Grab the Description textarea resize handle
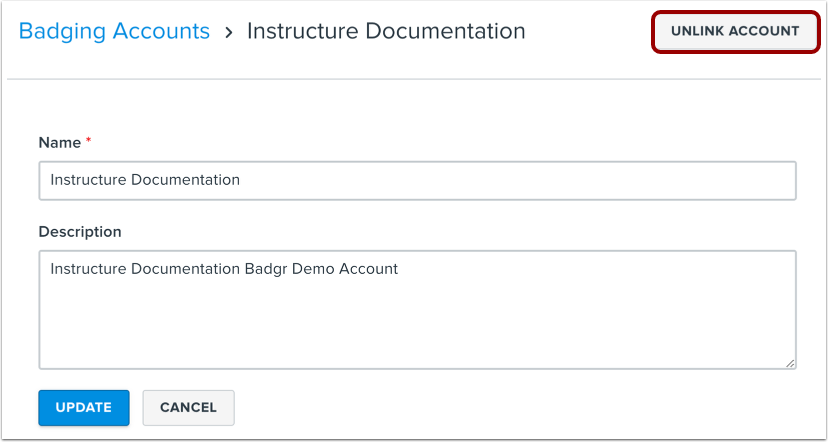This screenshot has width=828, height=442. pyautogui.click(x=790, y=363)
